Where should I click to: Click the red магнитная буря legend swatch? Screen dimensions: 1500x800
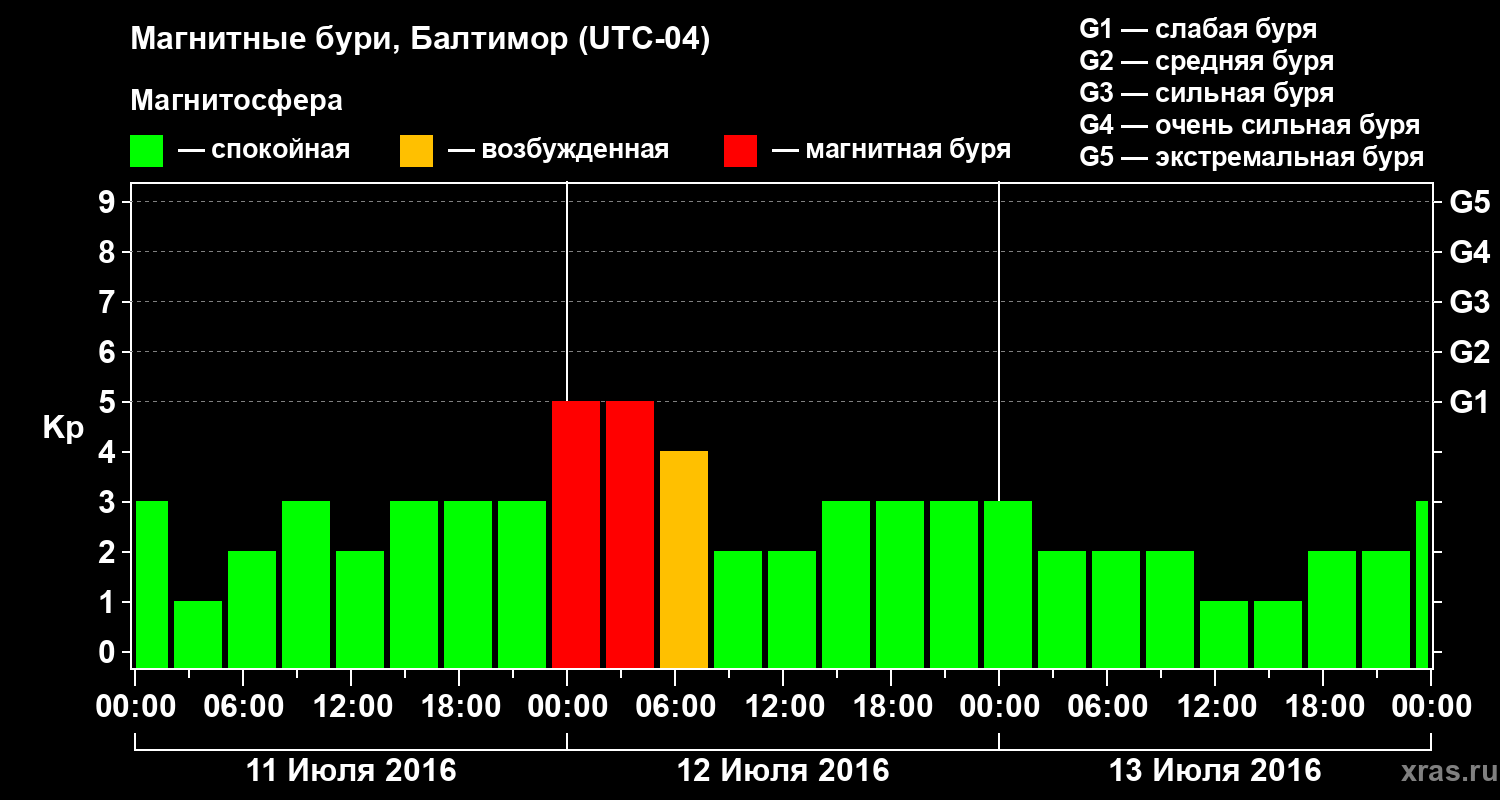[x=740, y=151]
